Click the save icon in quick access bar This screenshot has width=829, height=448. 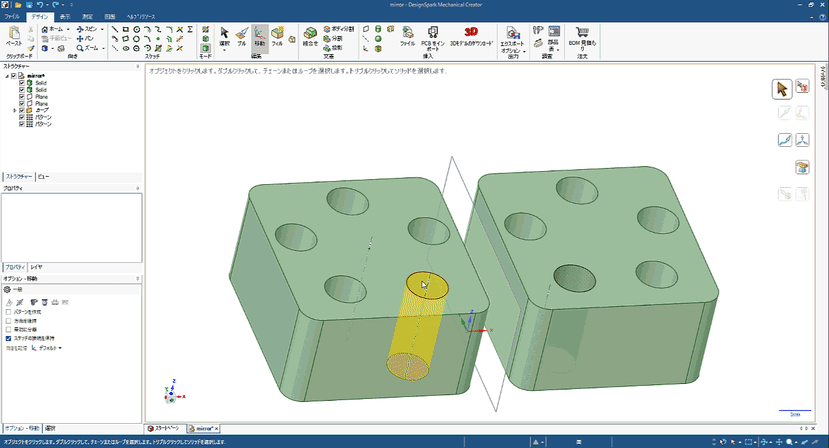(30, 5)
